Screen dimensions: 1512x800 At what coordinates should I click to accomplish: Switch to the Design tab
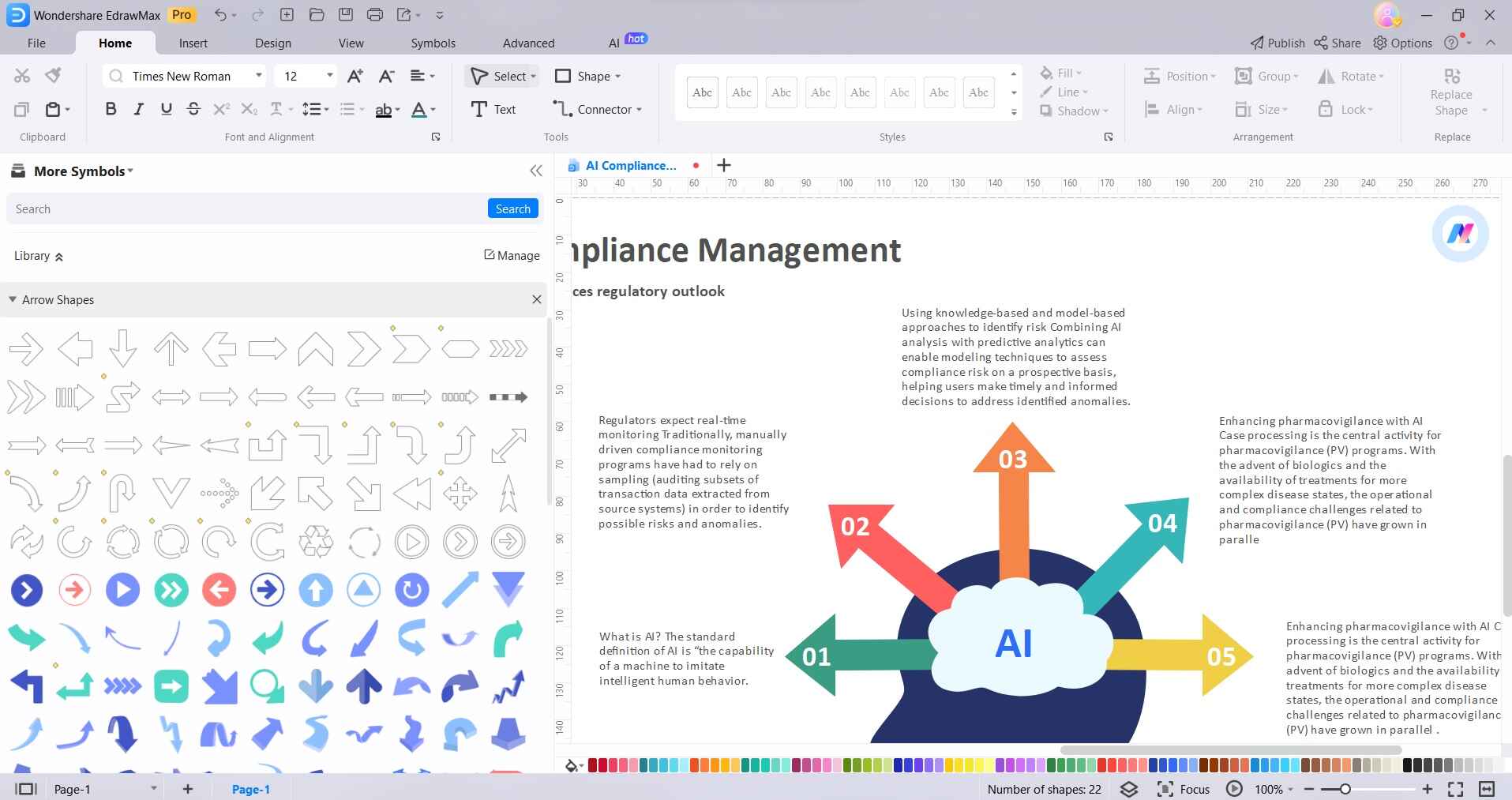coord(273,43)
